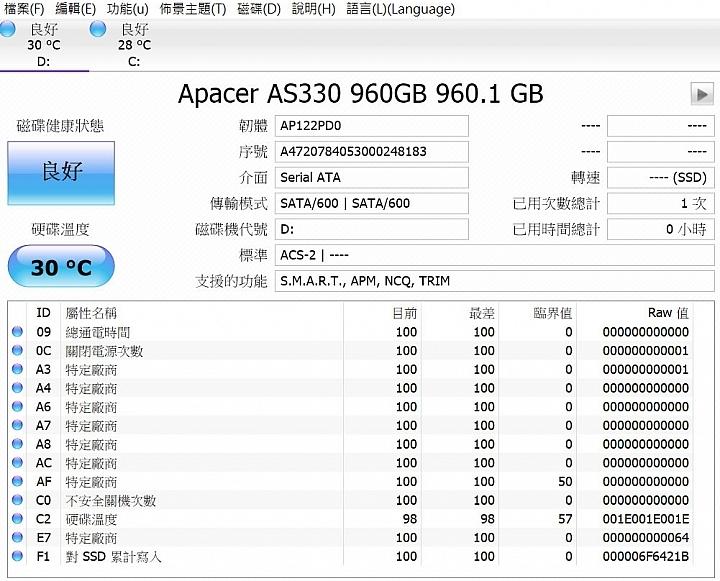
Task: Open the 功能(u) menu
Action: (128, 9)
